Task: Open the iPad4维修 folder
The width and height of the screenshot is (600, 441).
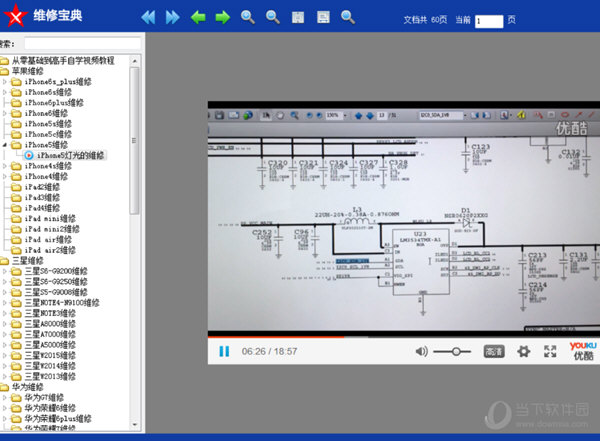Action: (42, 208)
